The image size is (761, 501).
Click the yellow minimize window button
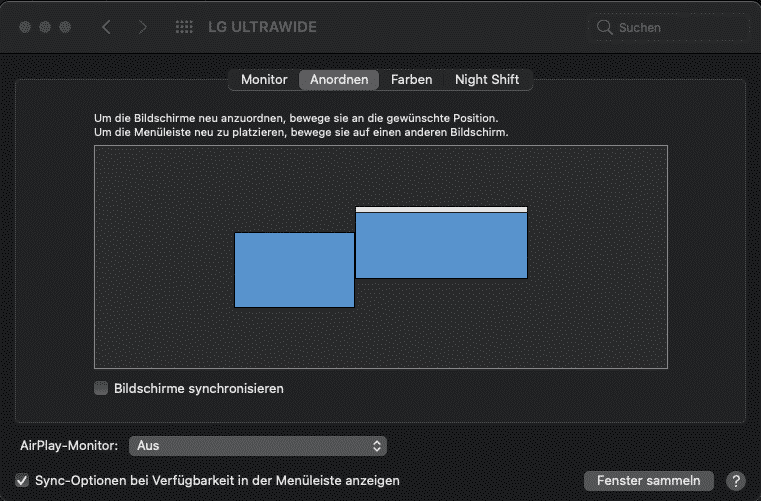pos(44,27)
